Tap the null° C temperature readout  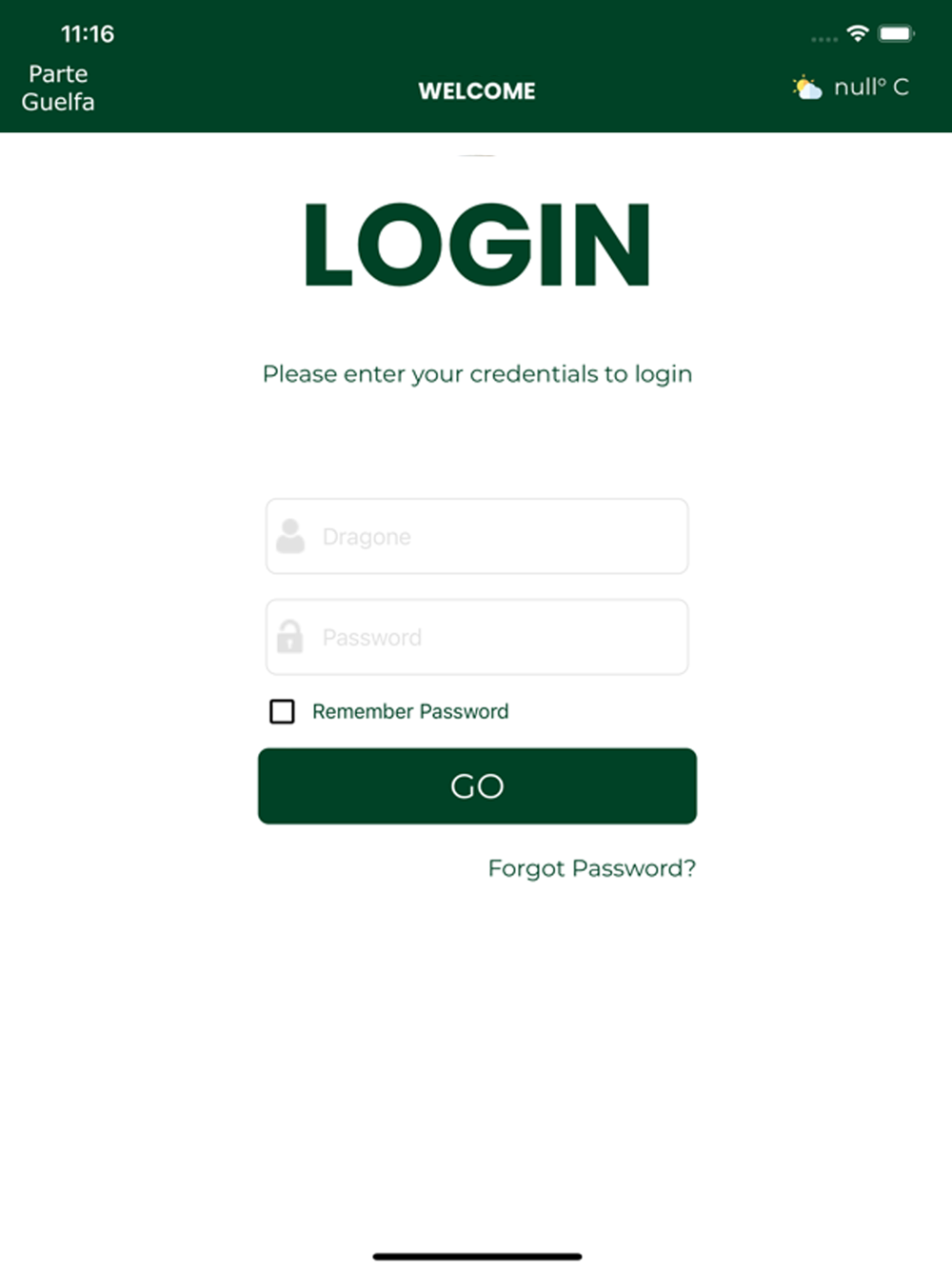tap(871, 88)
